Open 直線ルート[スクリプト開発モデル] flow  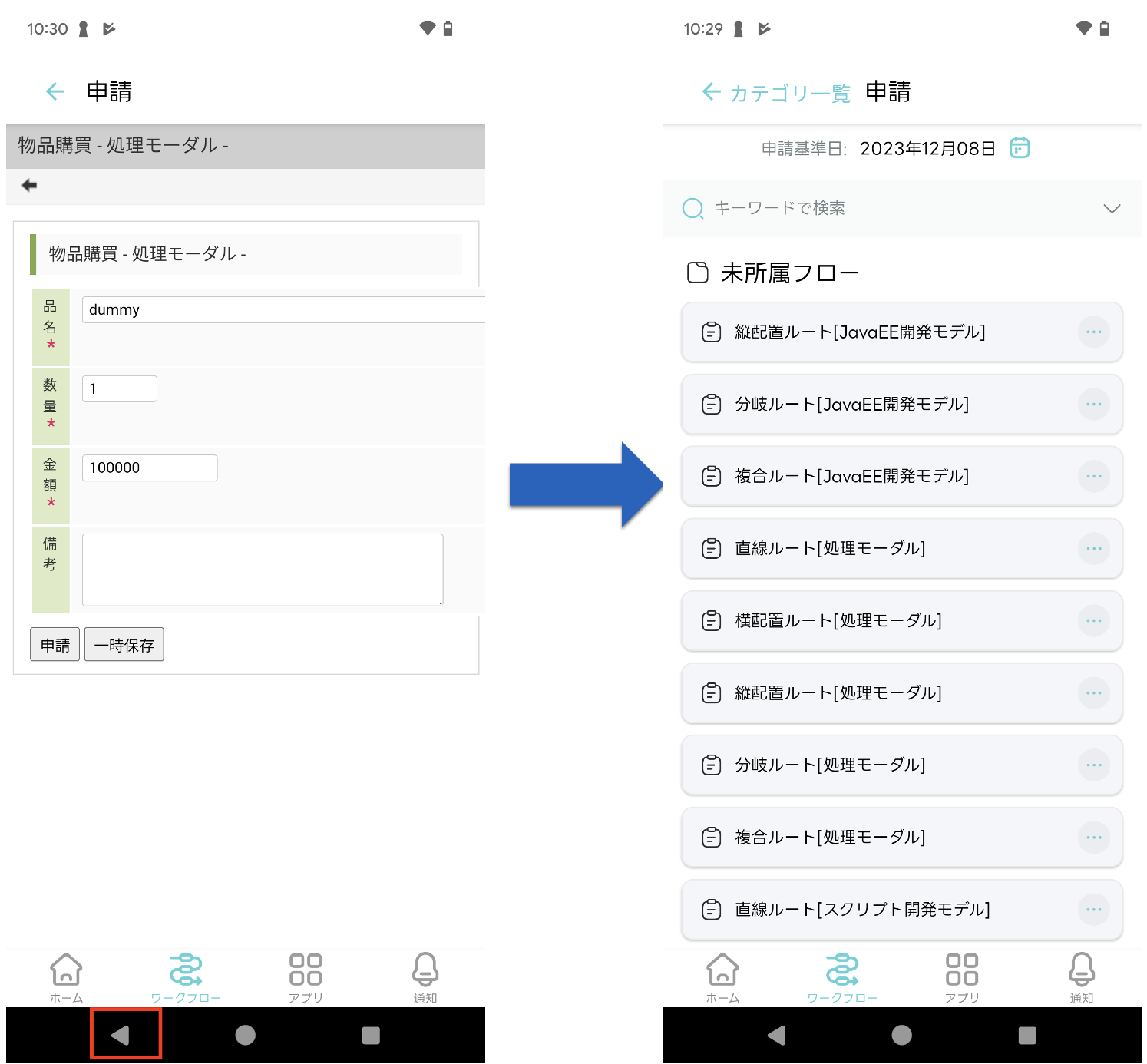pyautogui.click(x=902, y=909)
